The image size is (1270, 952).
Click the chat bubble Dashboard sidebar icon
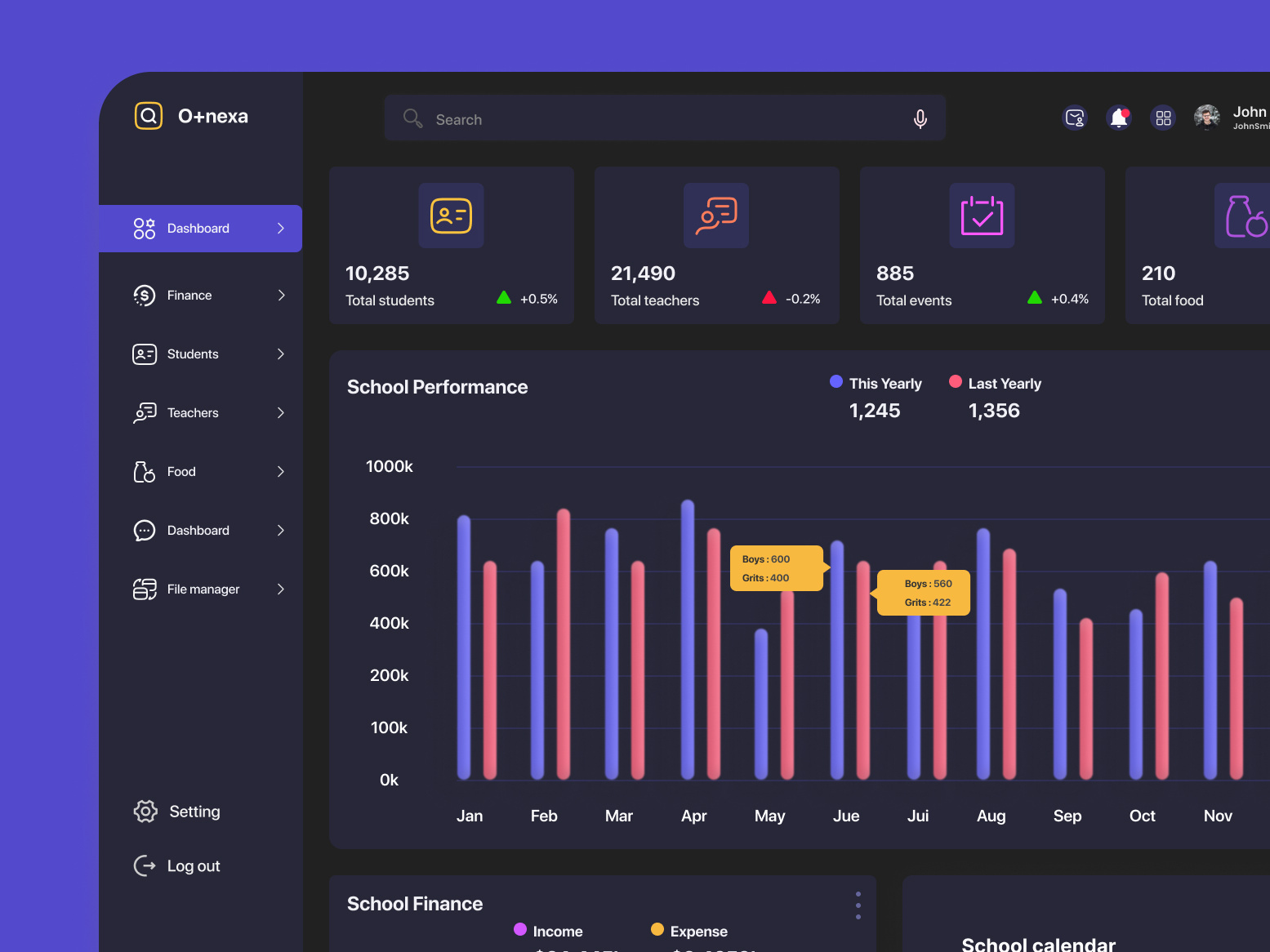145,531
